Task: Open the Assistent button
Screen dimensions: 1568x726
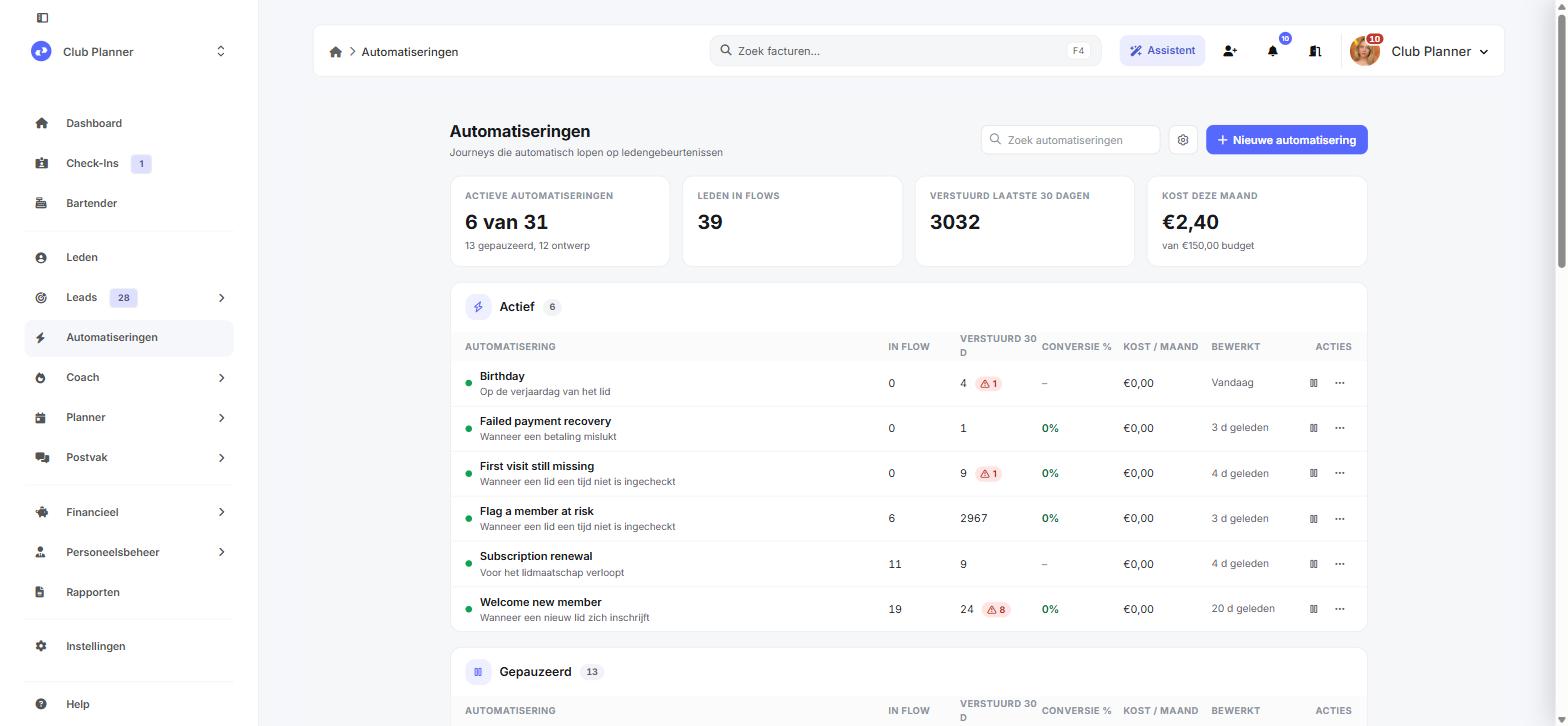Action: pos(1162,51)
